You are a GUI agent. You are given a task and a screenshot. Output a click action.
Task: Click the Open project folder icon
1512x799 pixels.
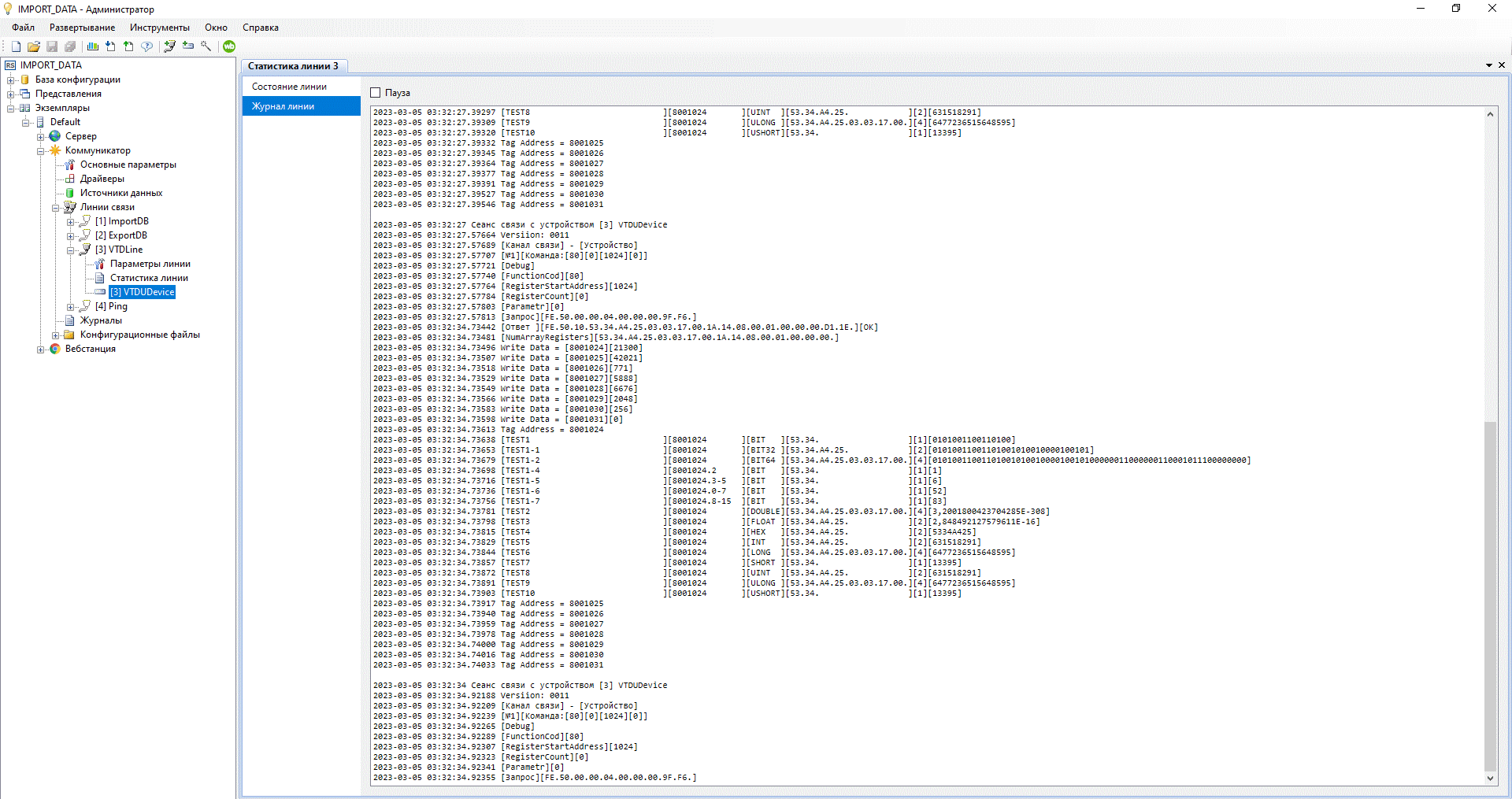(34, 46)
